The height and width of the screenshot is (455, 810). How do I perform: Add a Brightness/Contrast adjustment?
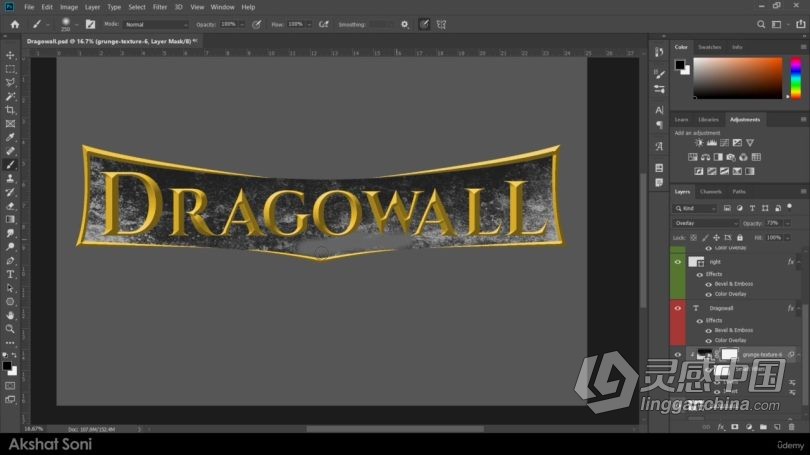point(699,143)
